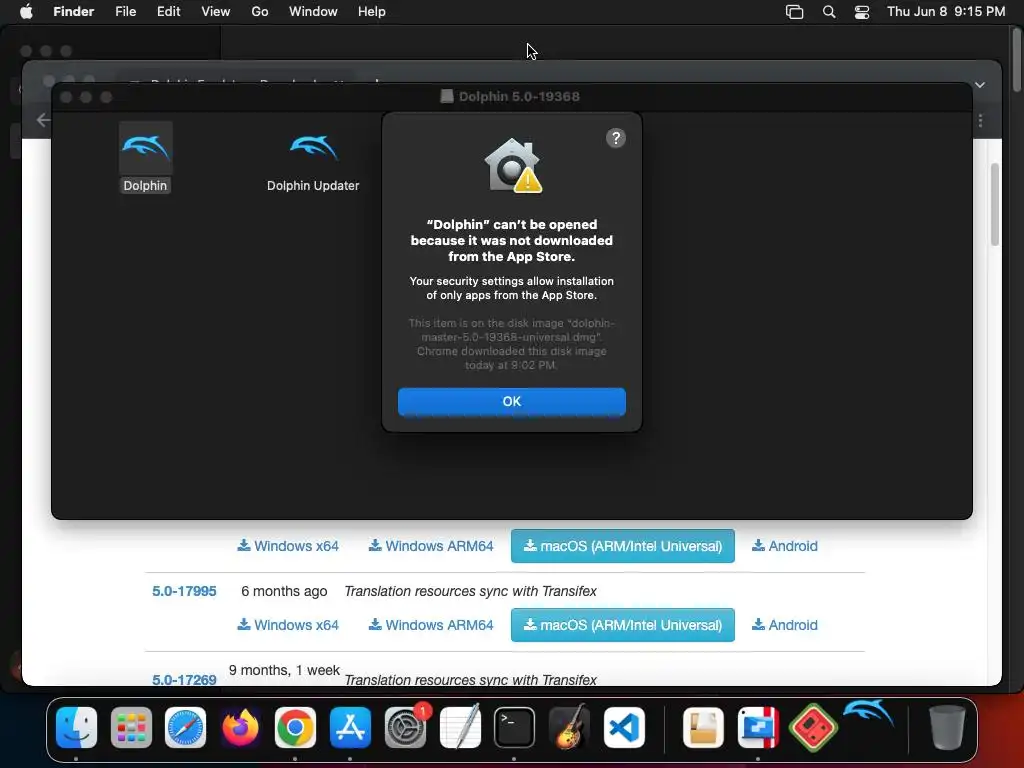This screenshot has height=768, width=1024.
Task: Open the Window menu
Action: pos(313,12)
